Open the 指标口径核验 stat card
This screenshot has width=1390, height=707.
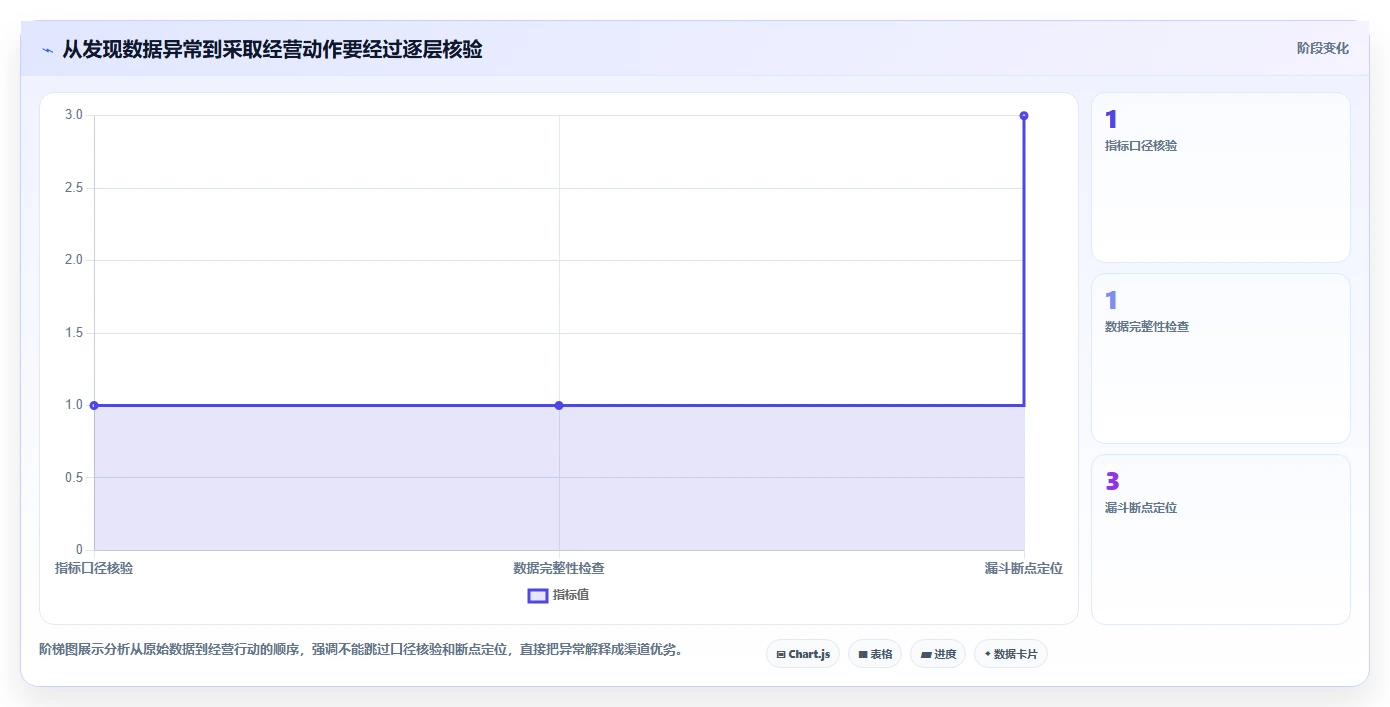[x=1221, y=178]
